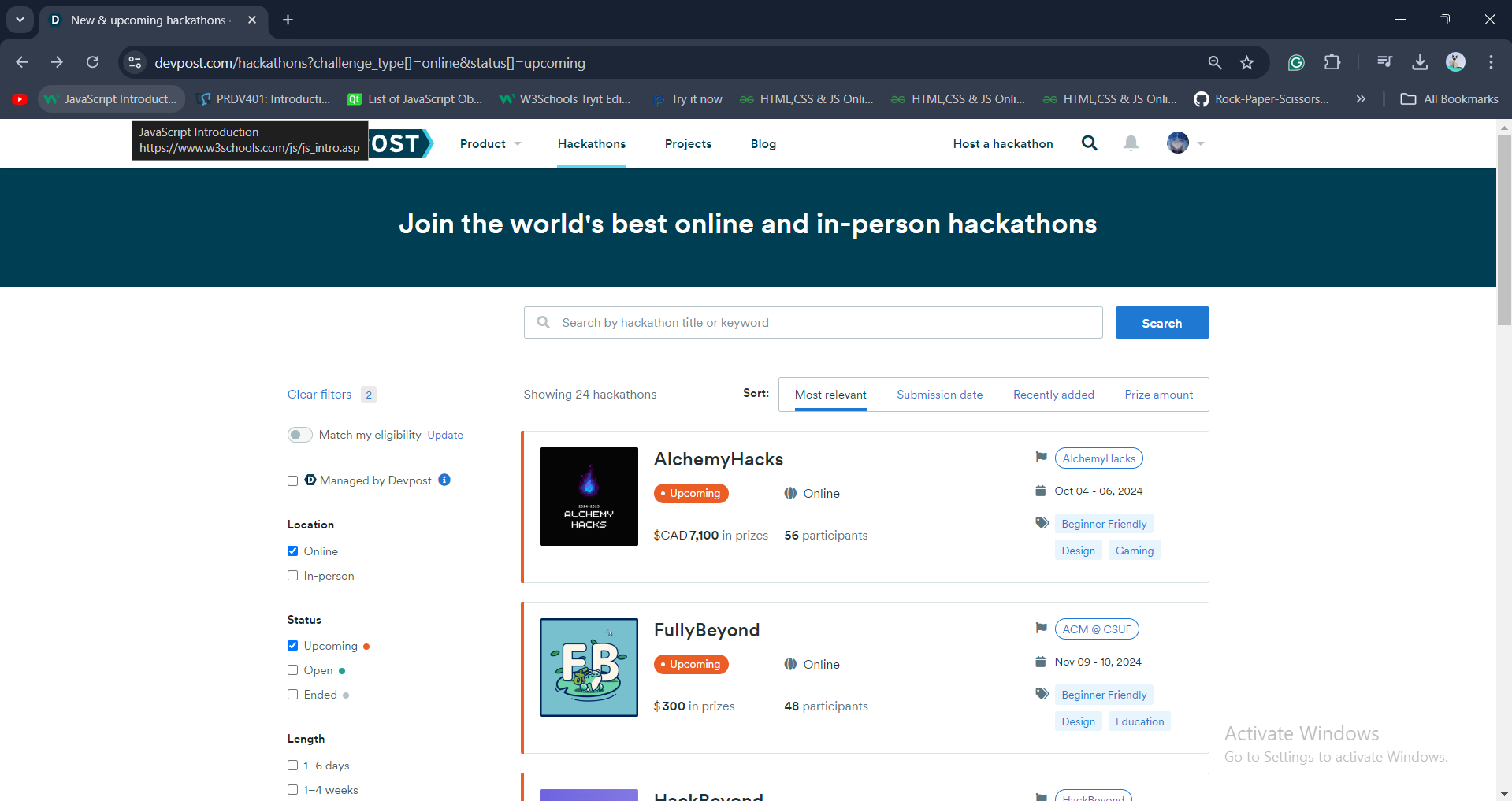
Task: Sort by Prize amount
Action: (1158, 395)
